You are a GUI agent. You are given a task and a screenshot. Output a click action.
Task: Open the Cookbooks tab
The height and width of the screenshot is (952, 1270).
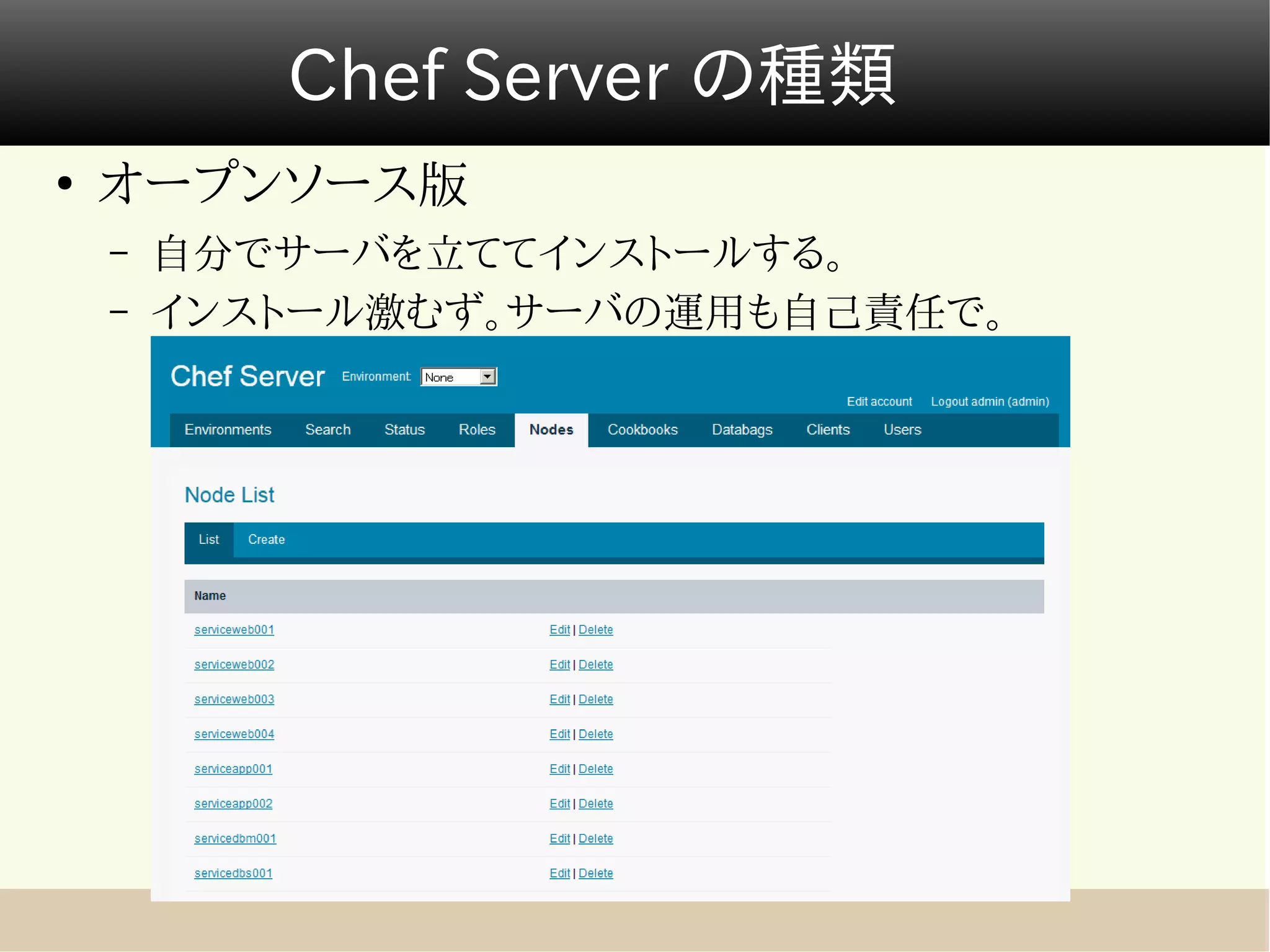click(x=642, y=430)
